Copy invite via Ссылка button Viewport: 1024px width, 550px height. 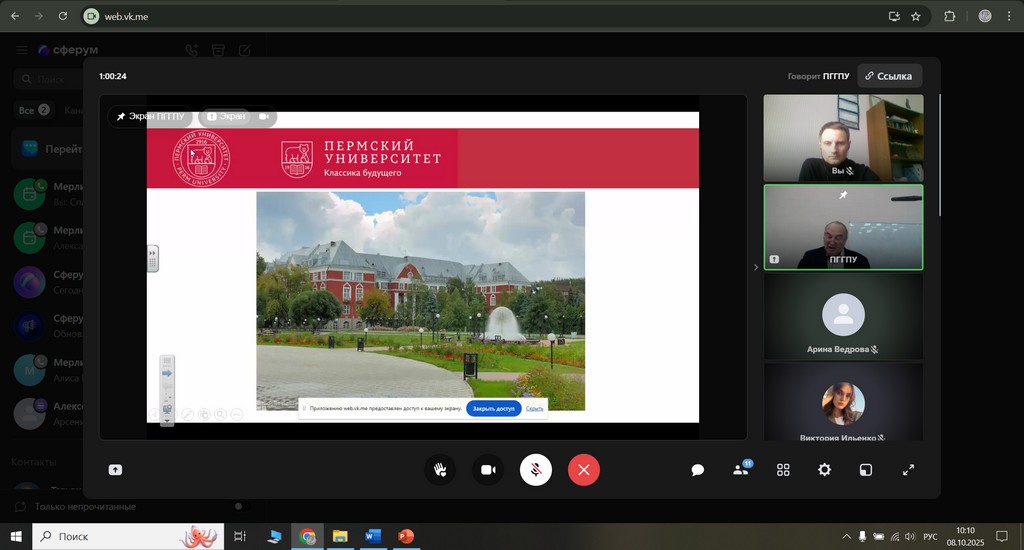point(889,76)
